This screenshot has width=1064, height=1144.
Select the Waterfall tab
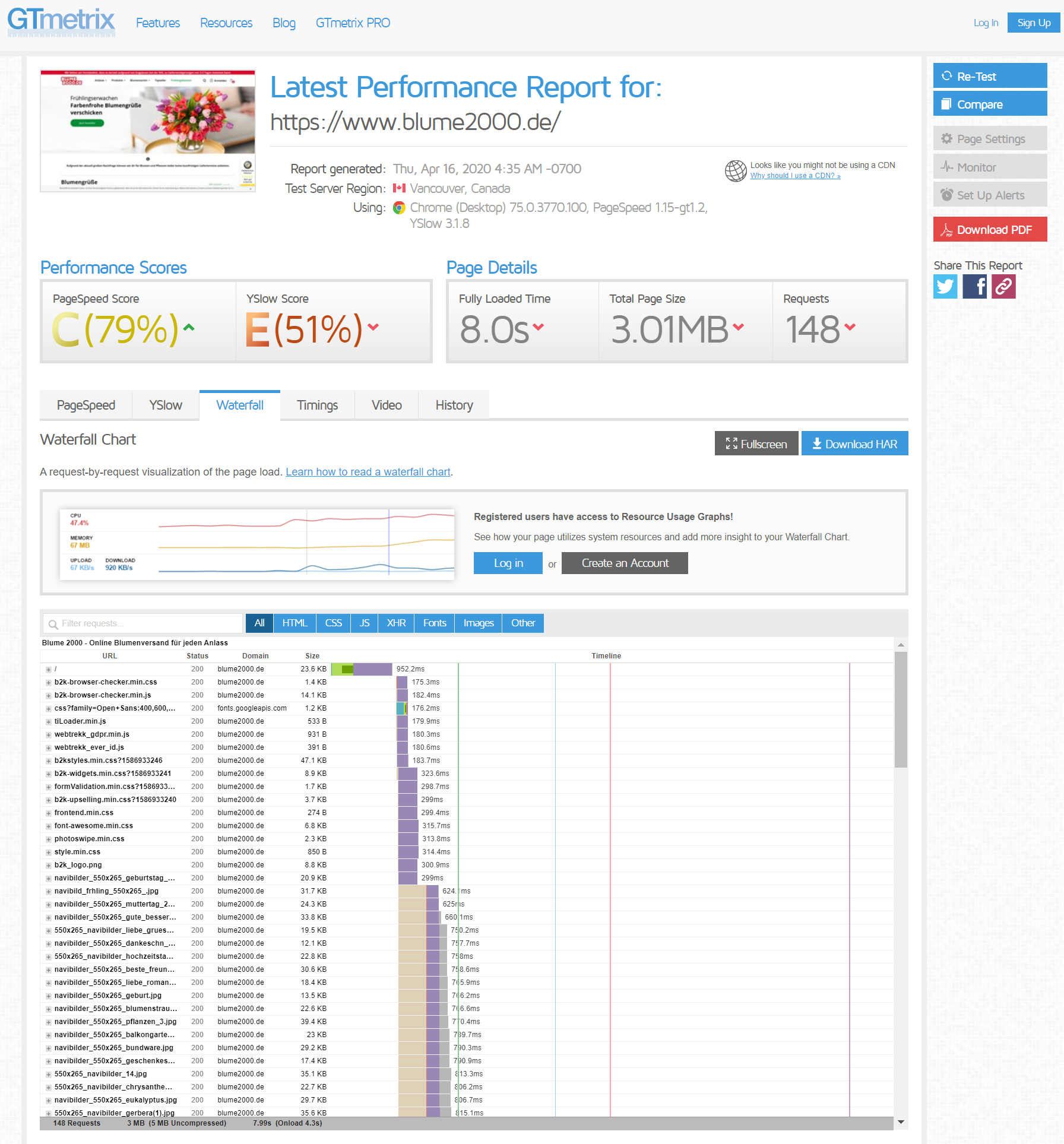pos(240,405)
